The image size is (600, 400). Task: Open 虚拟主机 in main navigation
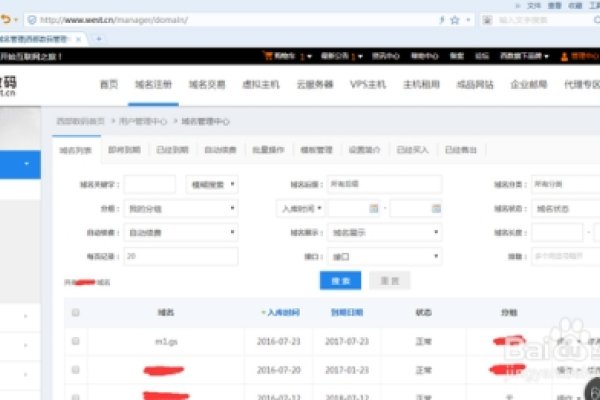[261, 84]
